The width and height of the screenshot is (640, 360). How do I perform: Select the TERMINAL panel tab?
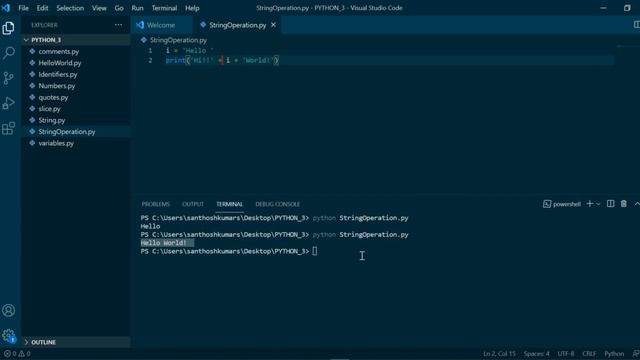point(229,204)
